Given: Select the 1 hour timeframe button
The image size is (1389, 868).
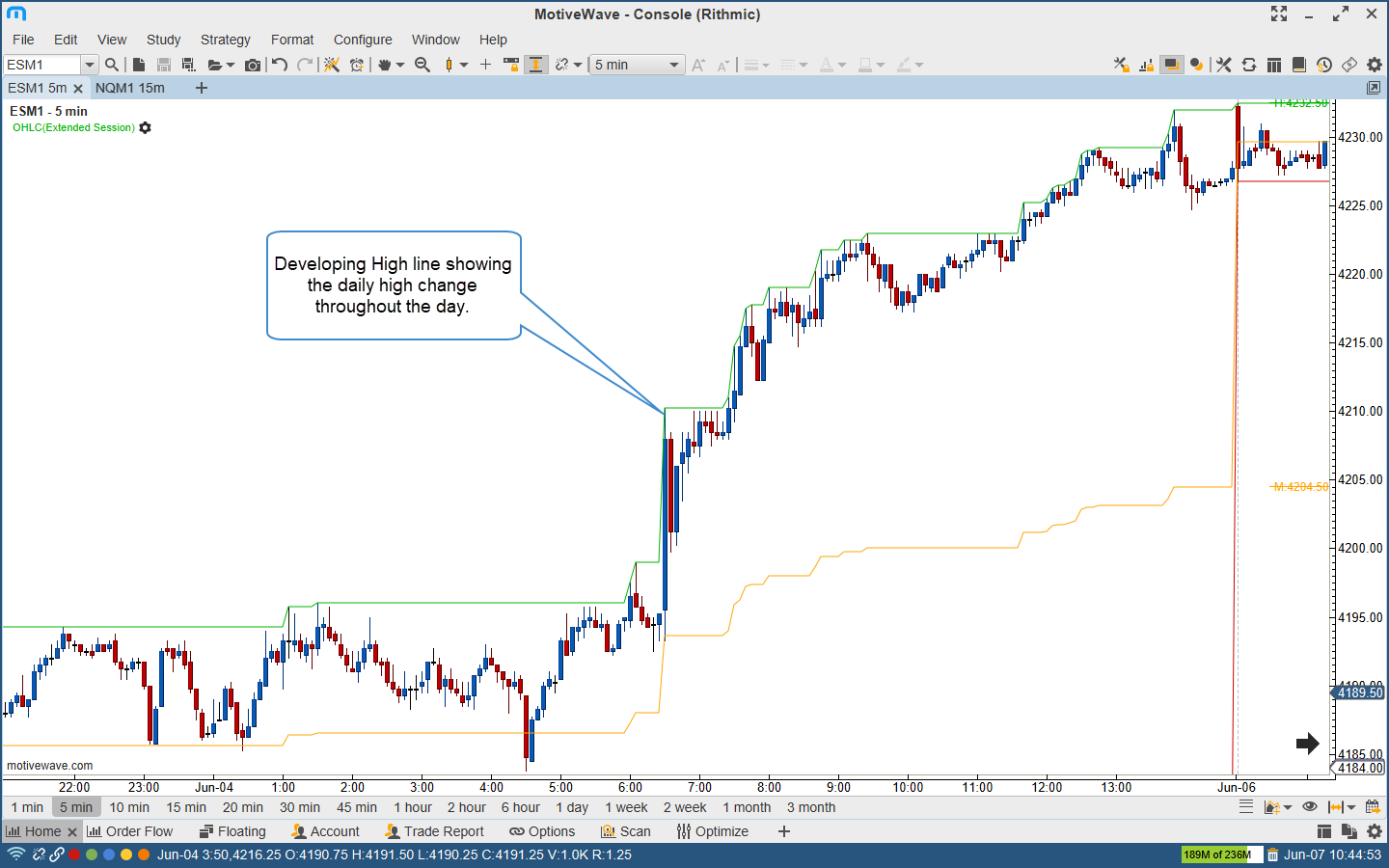Looking at the screenshot, I should coord(413,807).
